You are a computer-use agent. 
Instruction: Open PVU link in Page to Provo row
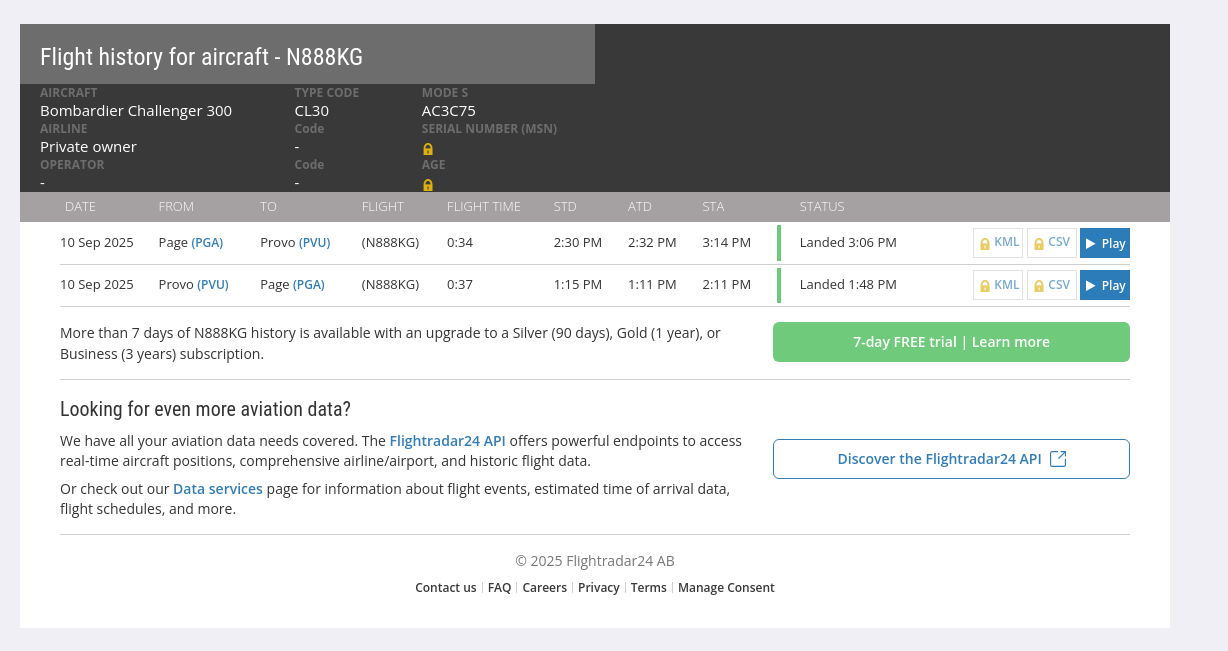pos(315,242)
